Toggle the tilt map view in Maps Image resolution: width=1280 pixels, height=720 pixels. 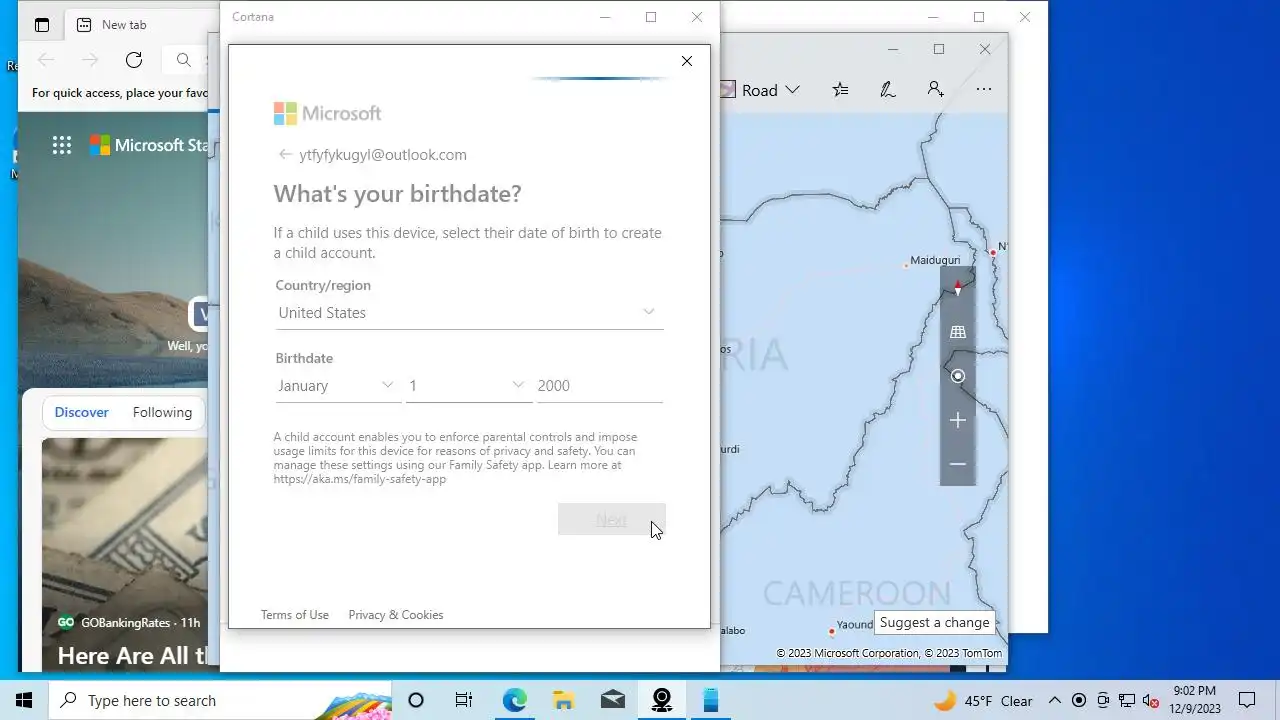tap(958, 332)
